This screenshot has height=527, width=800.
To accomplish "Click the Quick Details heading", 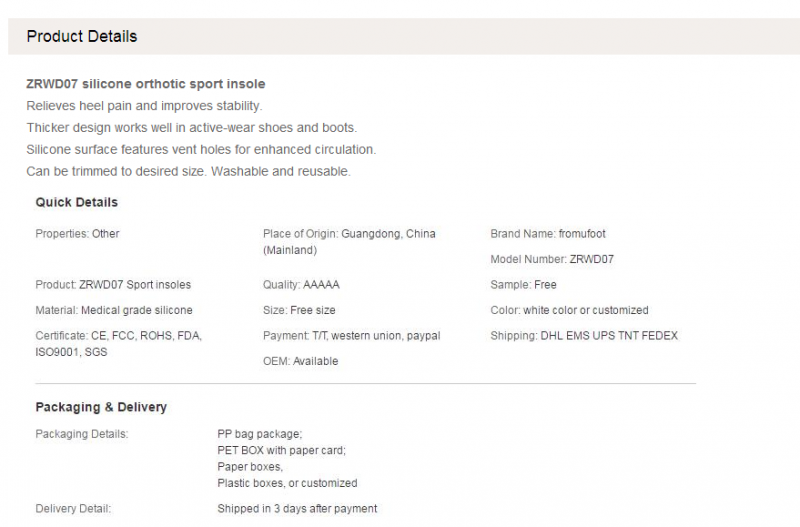I will [x=77, y=202].
